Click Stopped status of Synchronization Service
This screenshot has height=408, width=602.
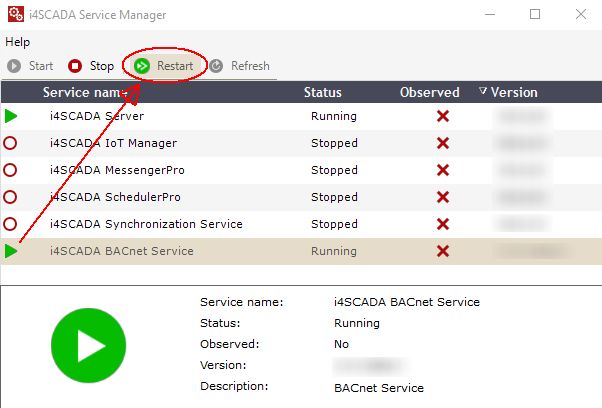click(334, 224)
